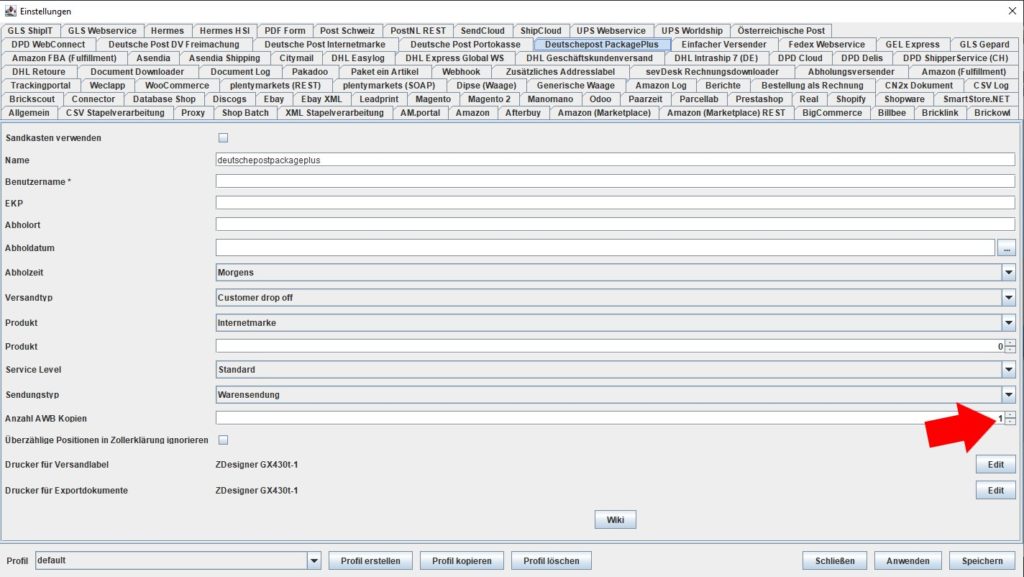1024x577 pixels.
Task: Click into the Name input field
Action: (x=615, y=160)
